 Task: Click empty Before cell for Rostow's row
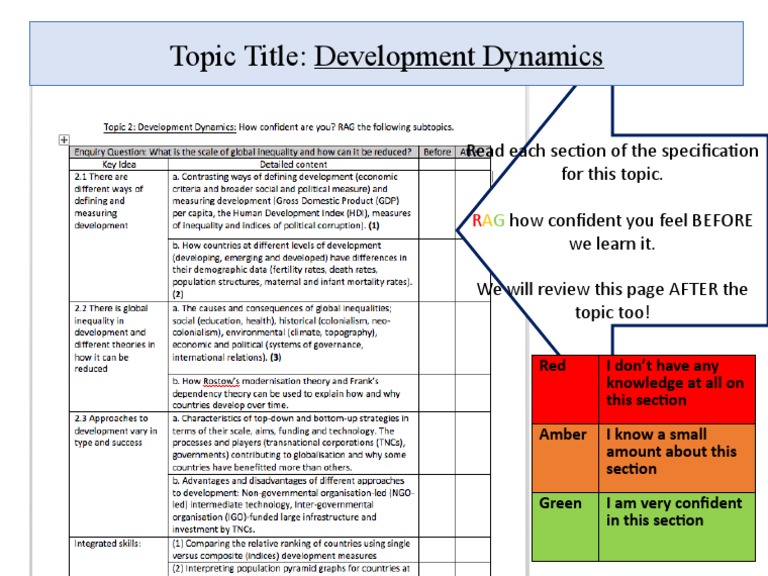tap(437, 393)
